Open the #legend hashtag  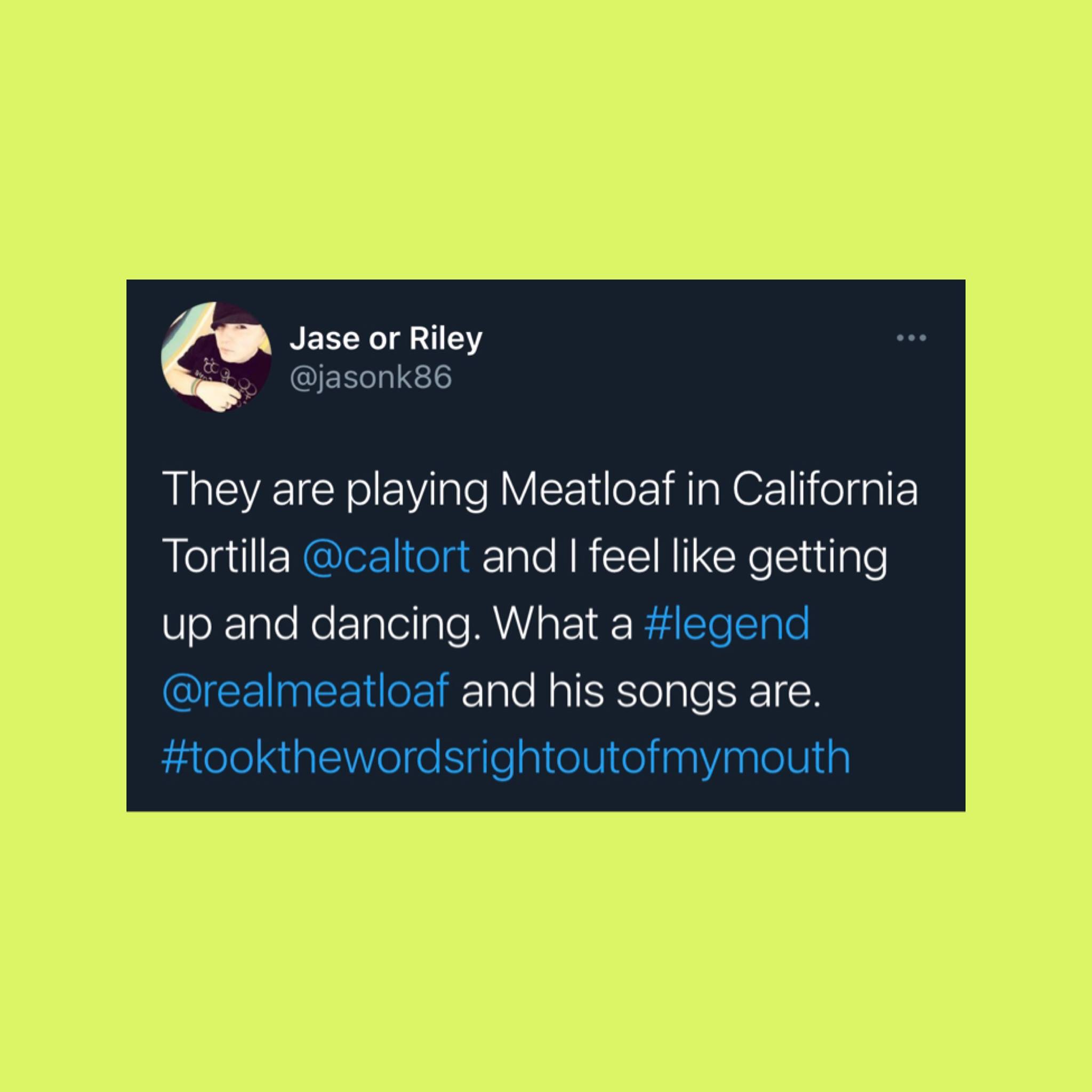tap(727, 624)
